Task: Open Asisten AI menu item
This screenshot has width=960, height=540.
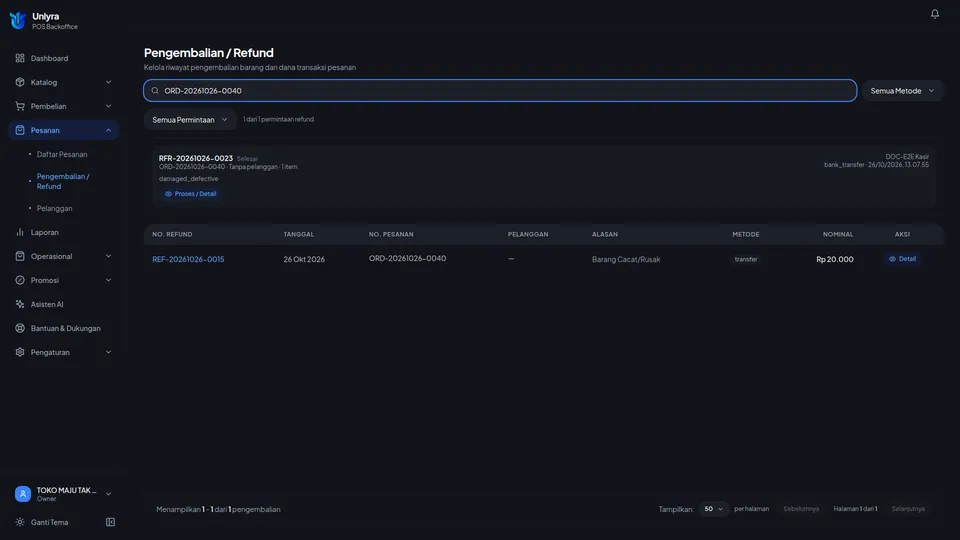Action: tap(64, 304)
